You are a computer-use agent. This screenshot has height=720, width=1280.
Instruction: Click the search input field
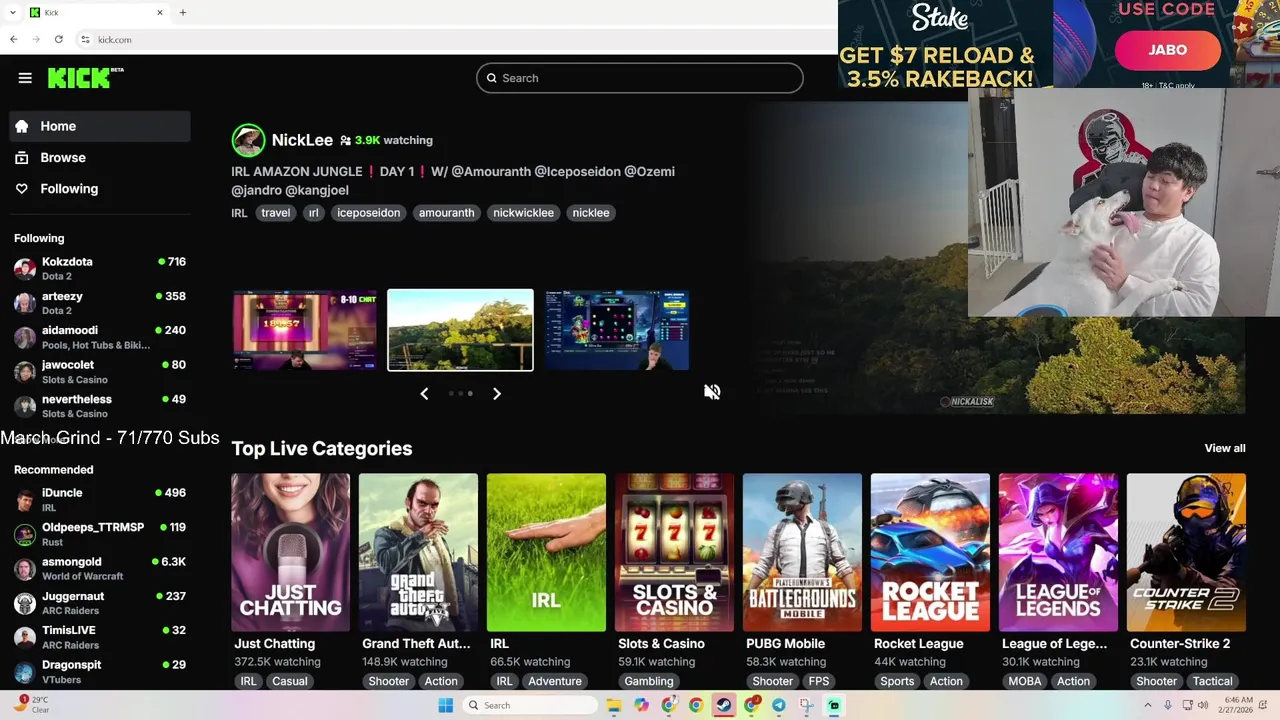point(640,78)
